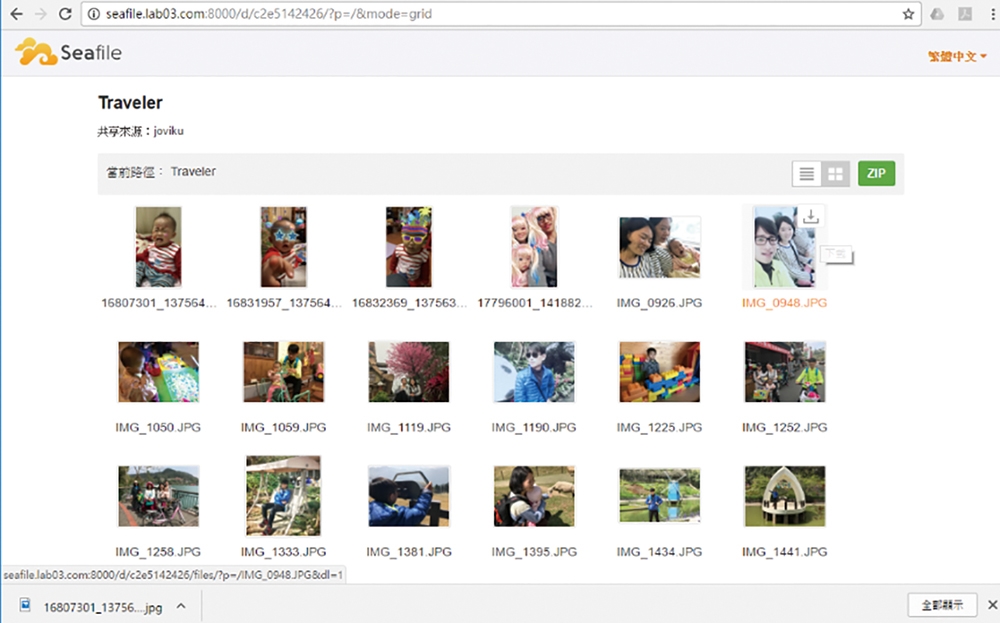Open the IMG_1434.JPG thumbnail

pyautogui.click(x=659, y=496)
